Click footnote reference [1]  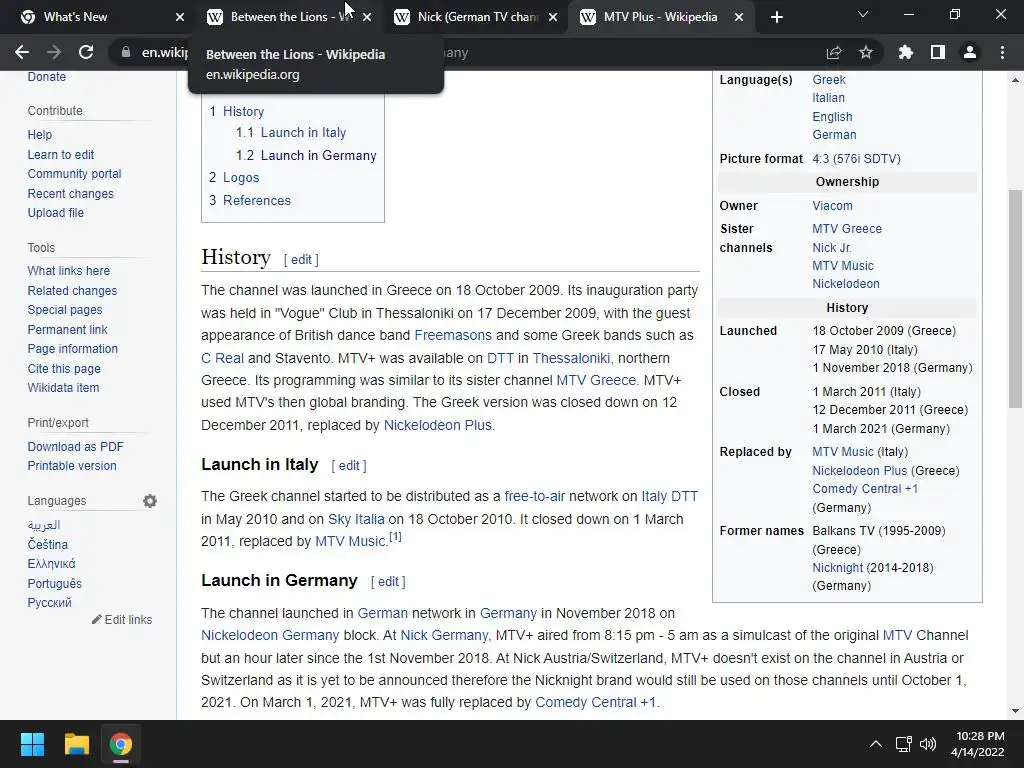(x=395, y=537)
